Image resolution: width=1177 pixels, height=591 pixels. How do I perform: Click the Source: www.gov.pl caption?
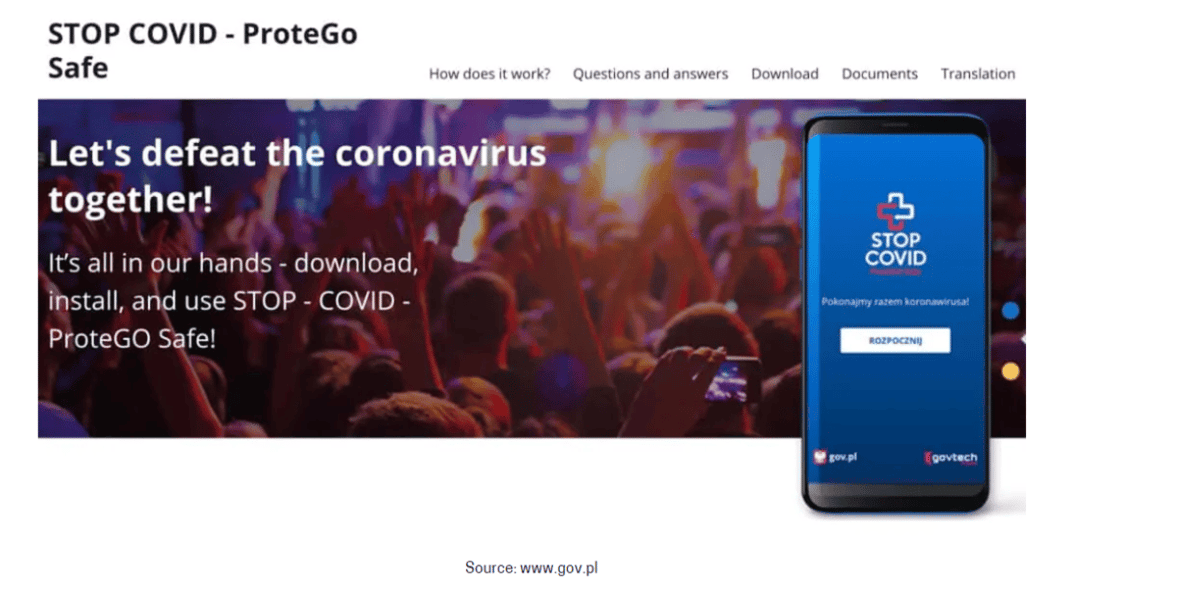(x=531, y=568)
